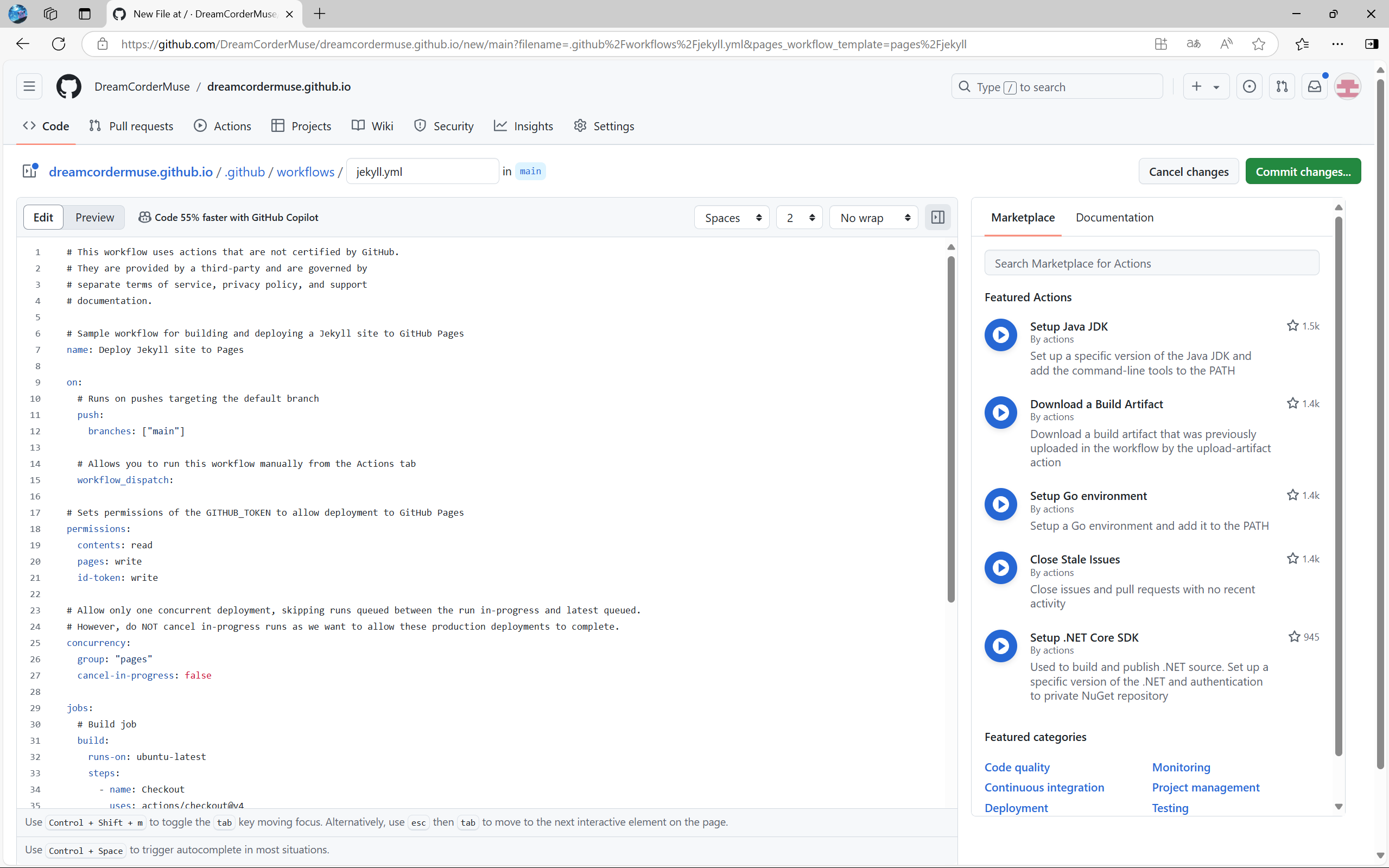Click the jekyll.yml filename input field

(x=422, y=171)
